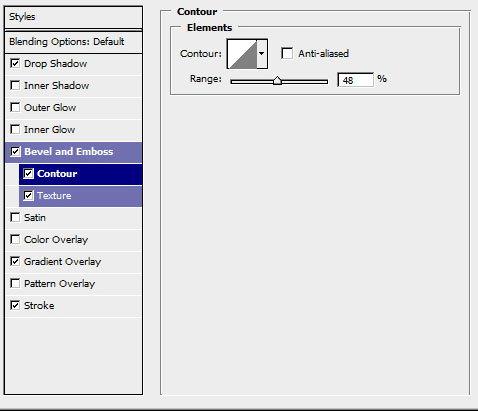Select the Inner Glow label
Viewport: 478px width, 411px height.
coord(50,129)
